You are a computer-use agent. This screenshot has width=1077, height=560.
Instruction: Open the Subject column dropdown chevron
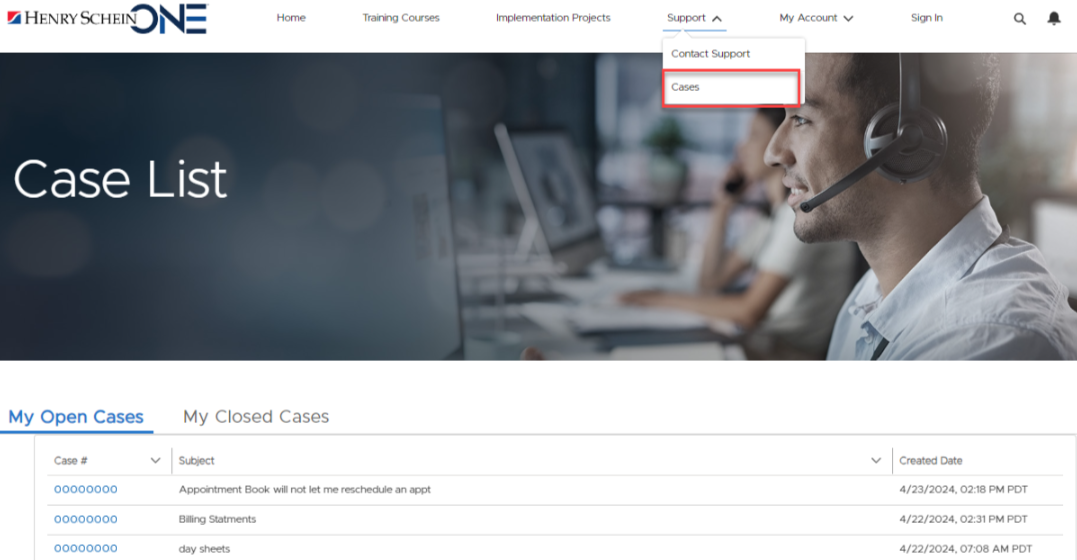click(876, 461)
